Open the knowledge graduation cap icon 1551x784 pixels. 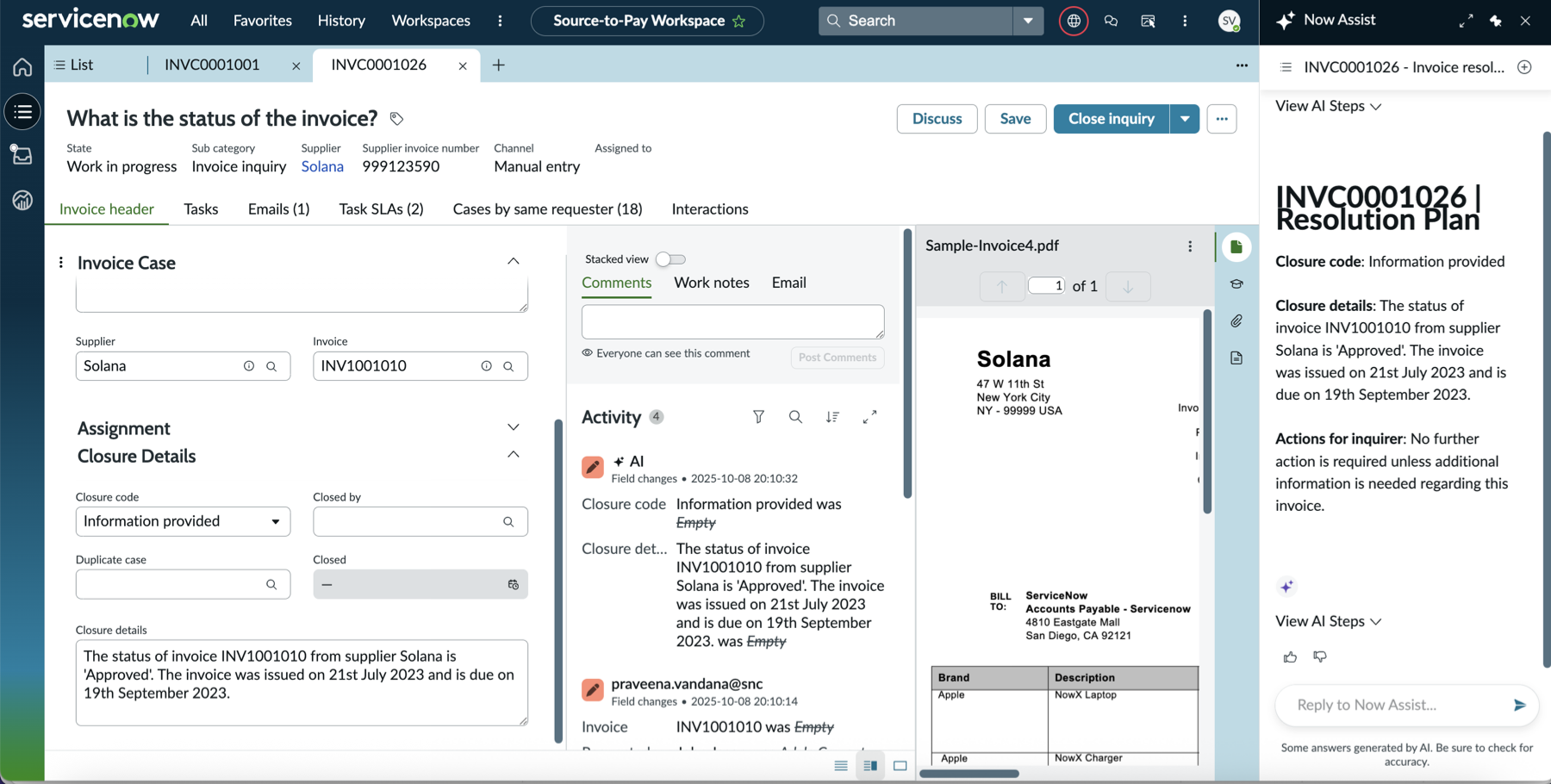(x=1236, y=284)
